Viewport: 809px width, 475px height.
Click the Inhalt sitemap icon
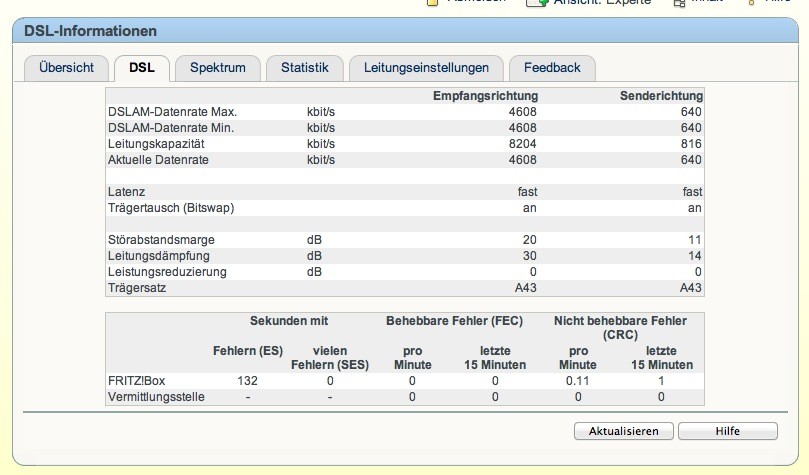point(679,3)
